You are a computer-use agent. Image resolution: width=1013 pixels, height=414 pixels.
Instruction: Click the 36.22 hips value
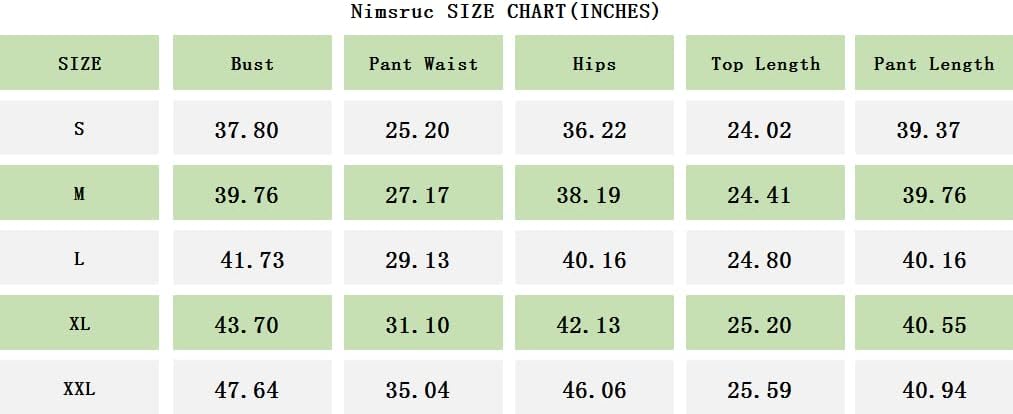tap(594, 130)
